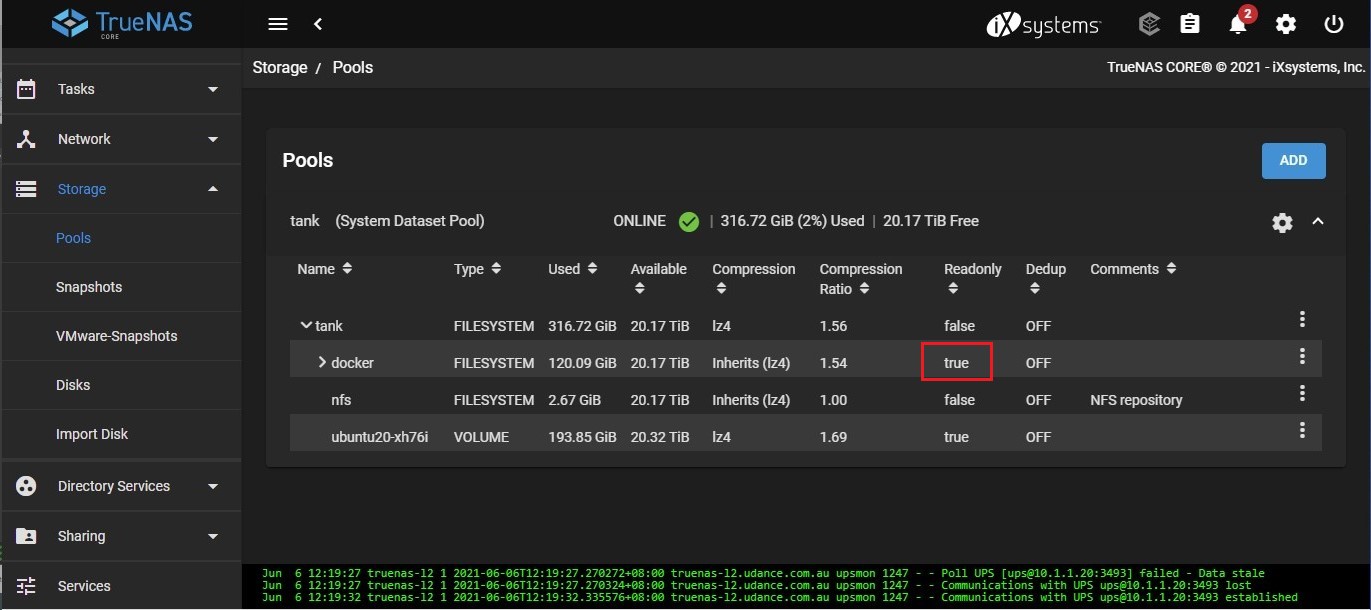The height and width of the screenshot is (610, 1371).
Task: Open actions menu for tank dataset row
Action: pyautogui.click(x=1302, y=319)
